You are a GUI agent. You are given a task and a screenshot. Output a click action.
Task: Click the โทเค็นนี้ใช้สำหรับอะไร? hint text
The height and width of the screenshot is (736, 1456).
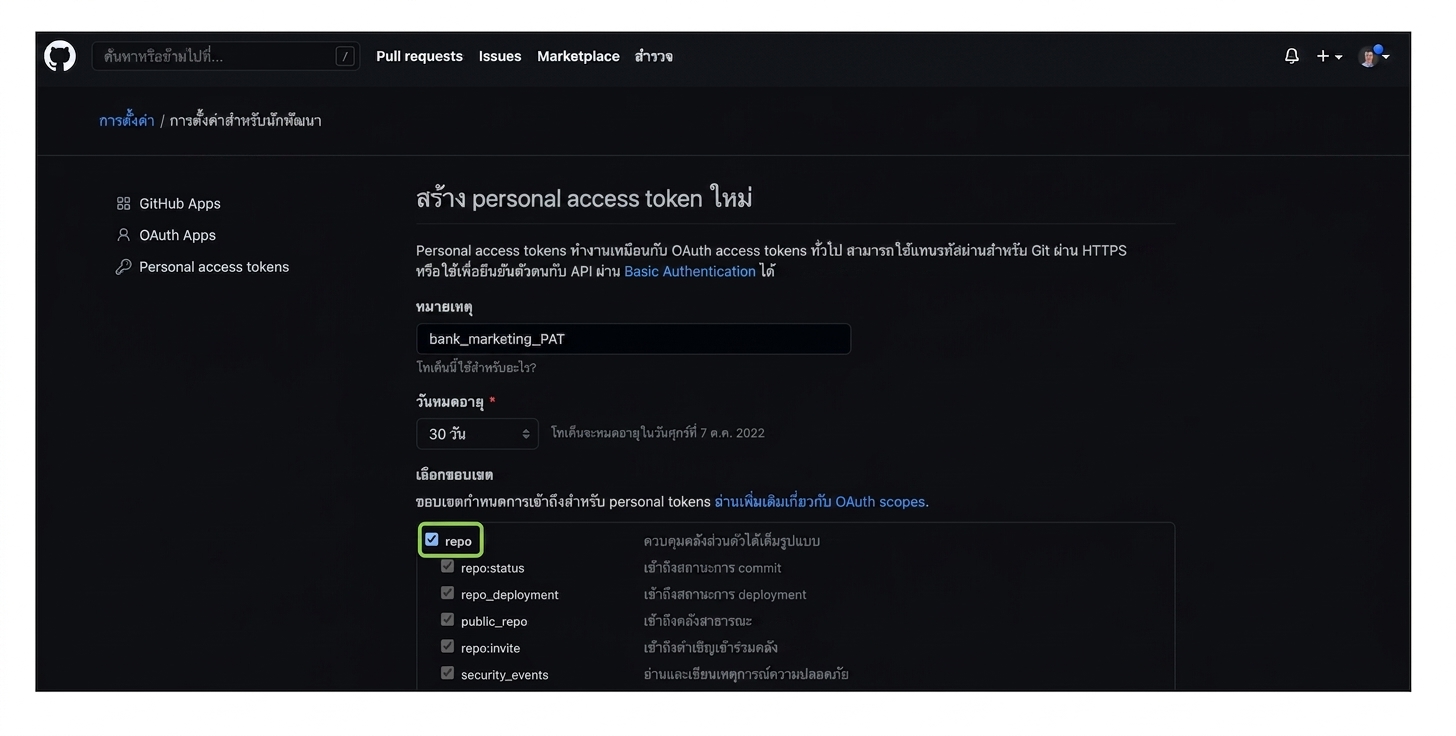[476, 368]
